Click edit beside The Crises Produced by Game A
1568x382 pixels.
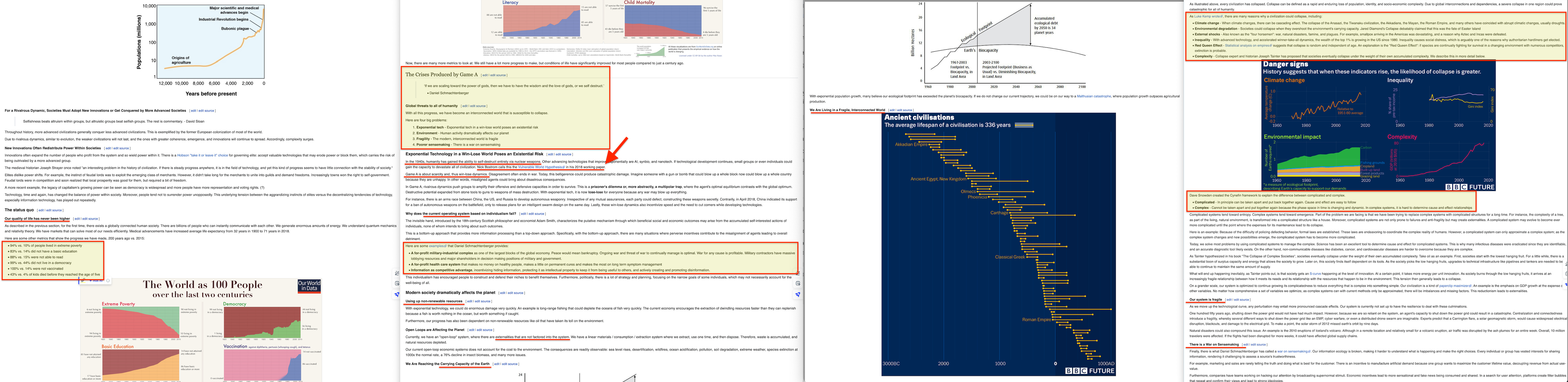485,75
